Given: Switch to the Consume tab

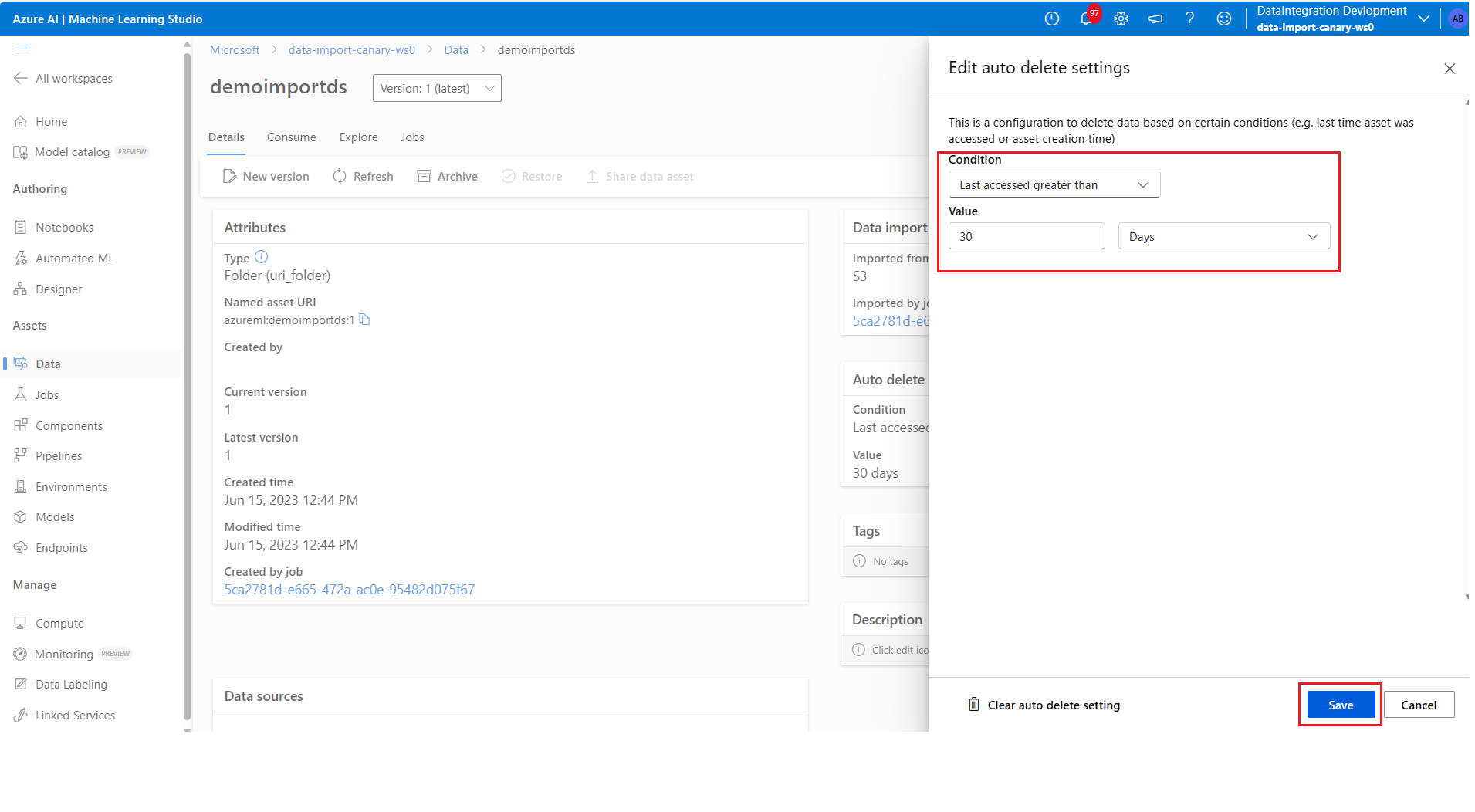Looking at the screenshot, I should point(291,137).
